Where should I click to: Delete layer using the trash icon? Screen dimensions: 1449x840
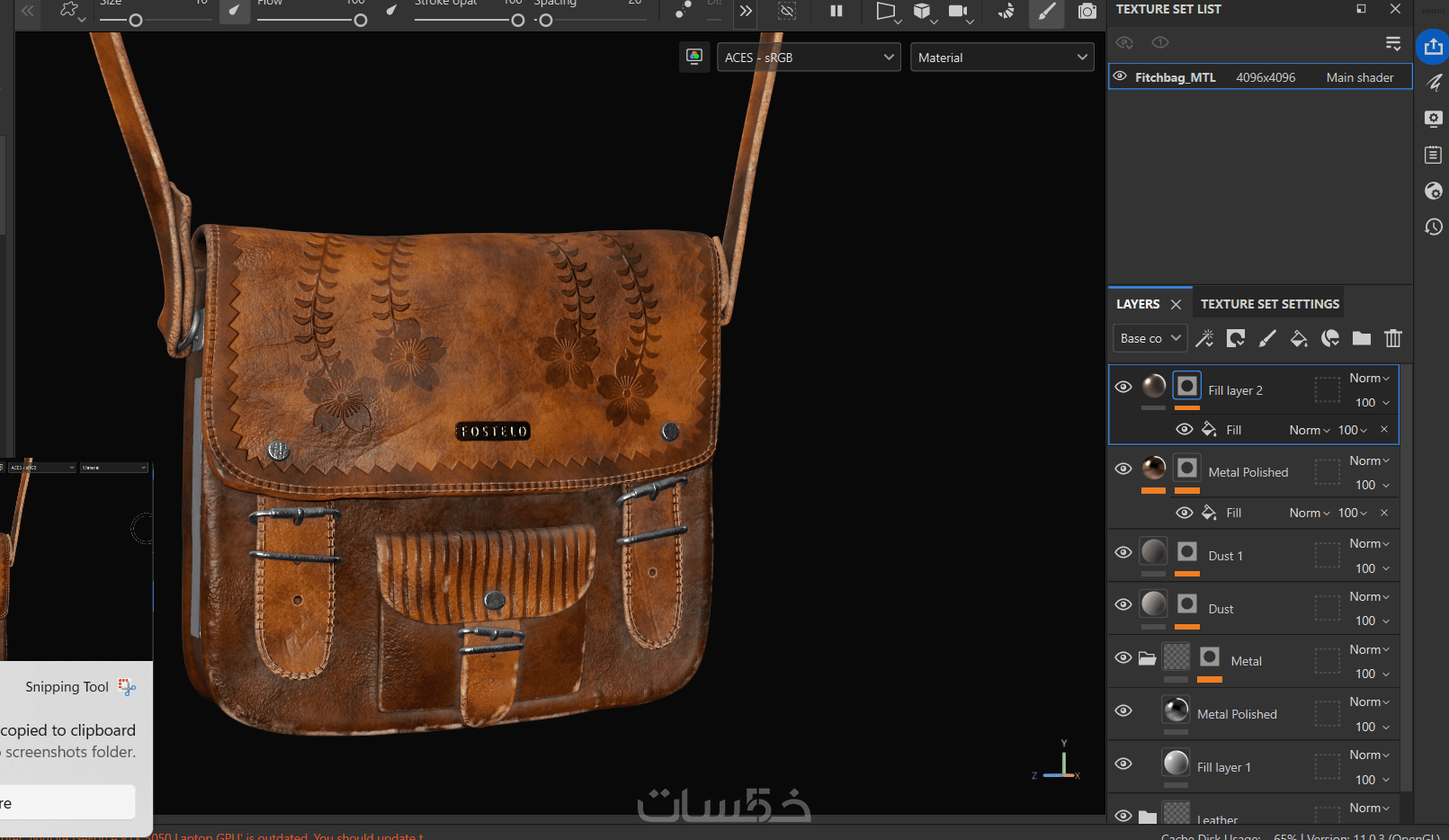click(x=1393, y=338)
